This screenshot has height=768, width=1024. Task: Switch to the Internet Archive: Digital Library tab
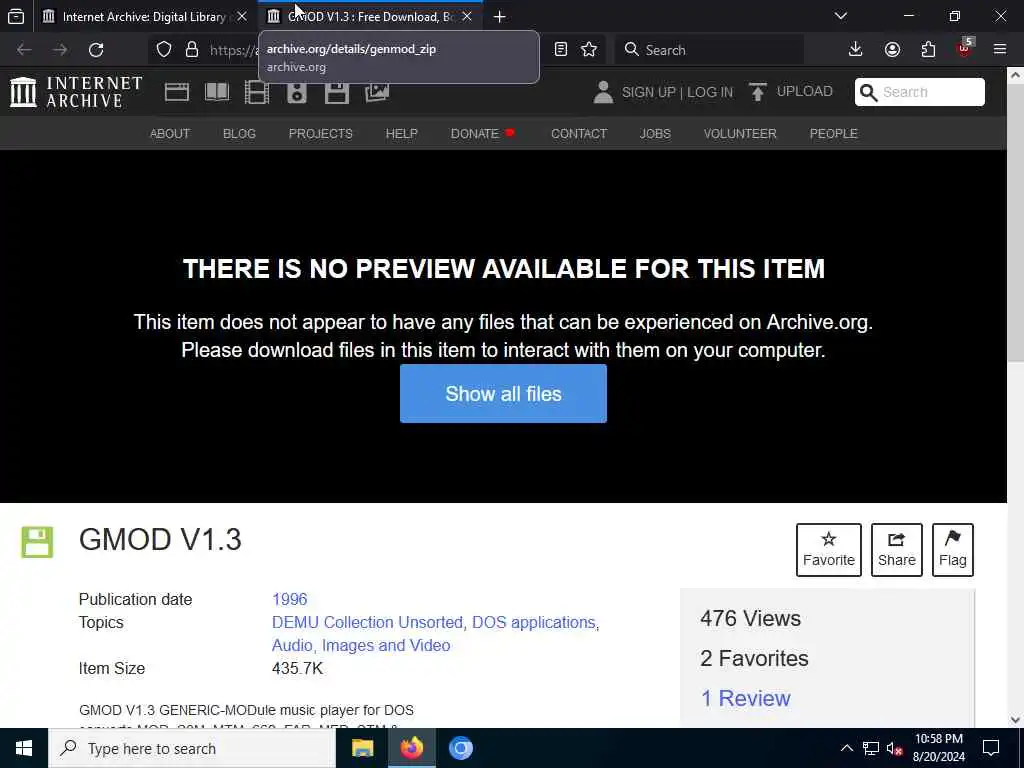[x=145, y=16]
